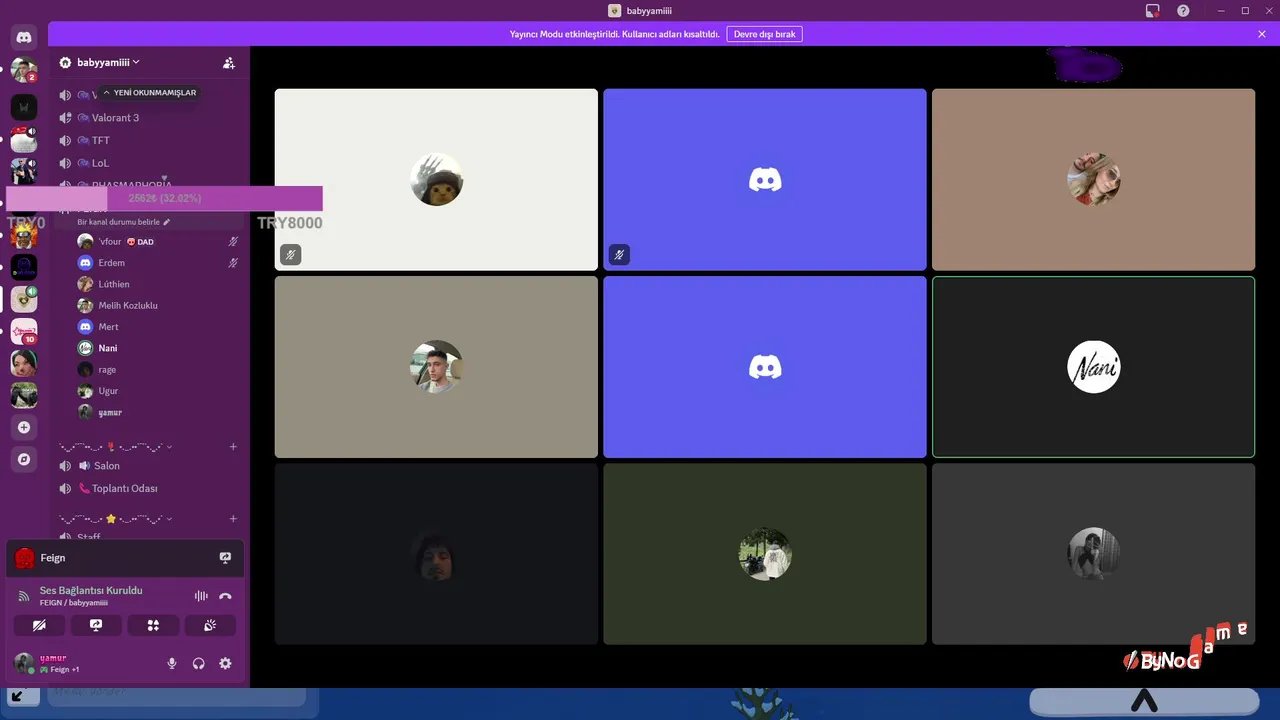Add channel to star category with plus

point(233,519)
